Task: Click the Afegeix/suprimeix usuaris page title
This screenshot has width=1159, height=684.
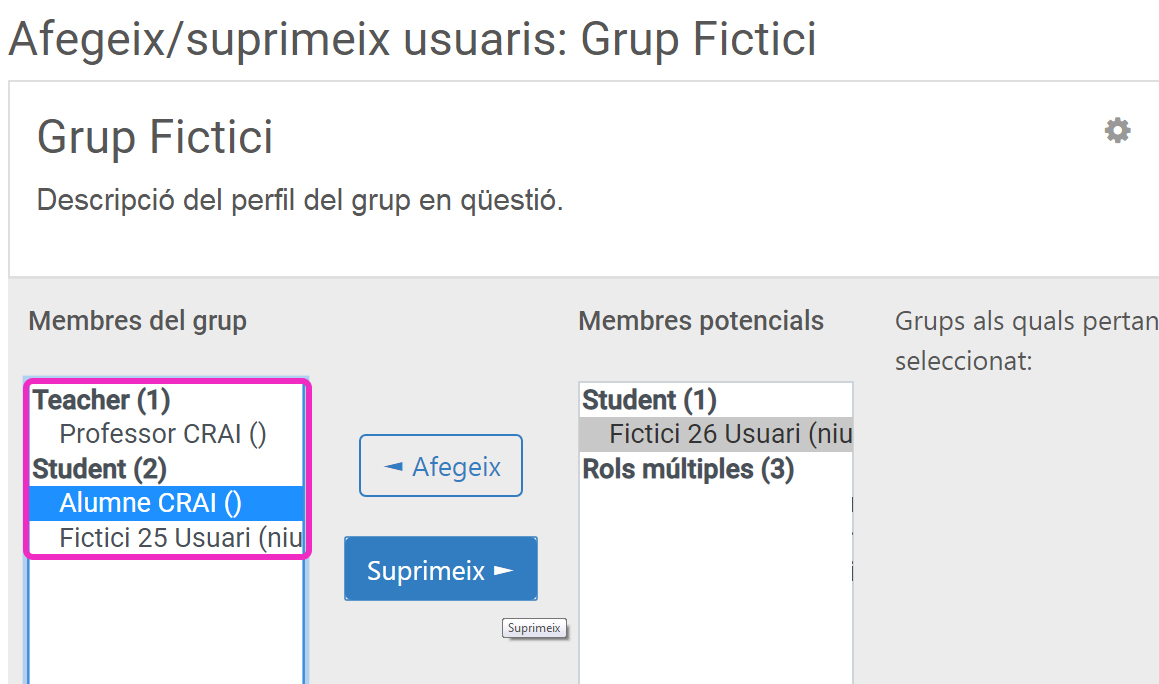Action: click(411, 39)
